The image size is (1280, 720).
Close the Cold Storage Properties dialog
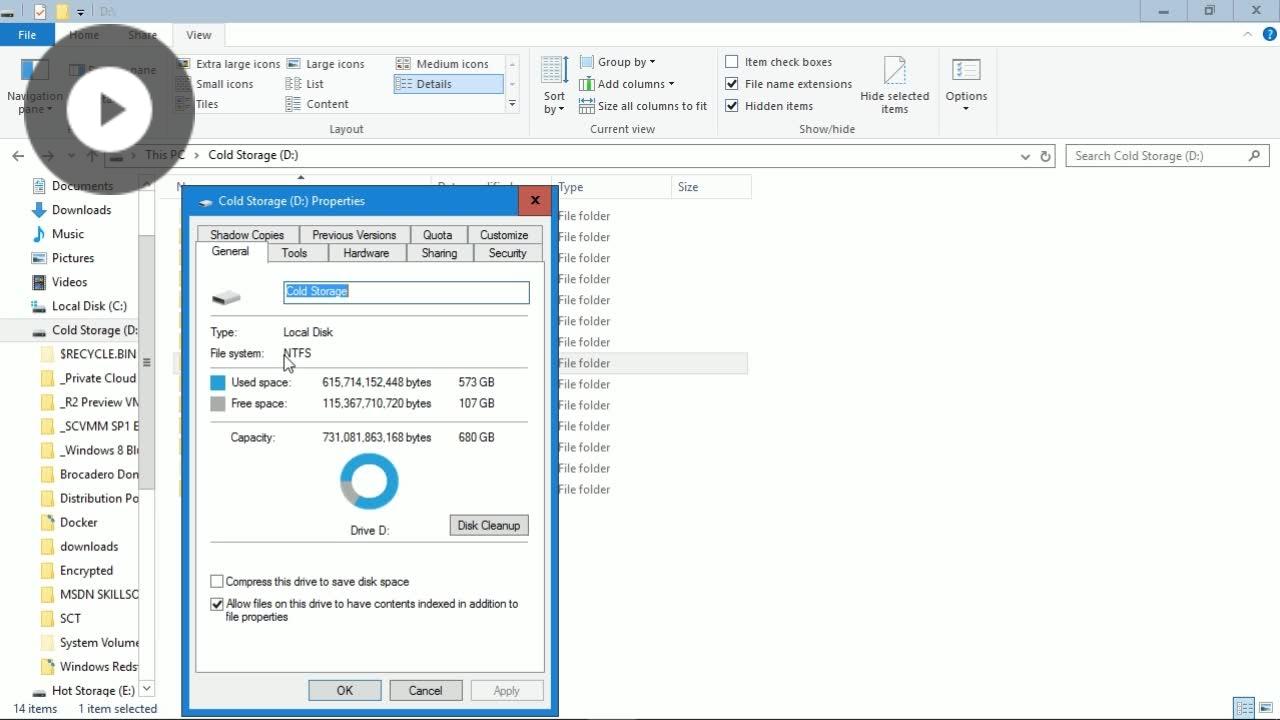[535, 200]
